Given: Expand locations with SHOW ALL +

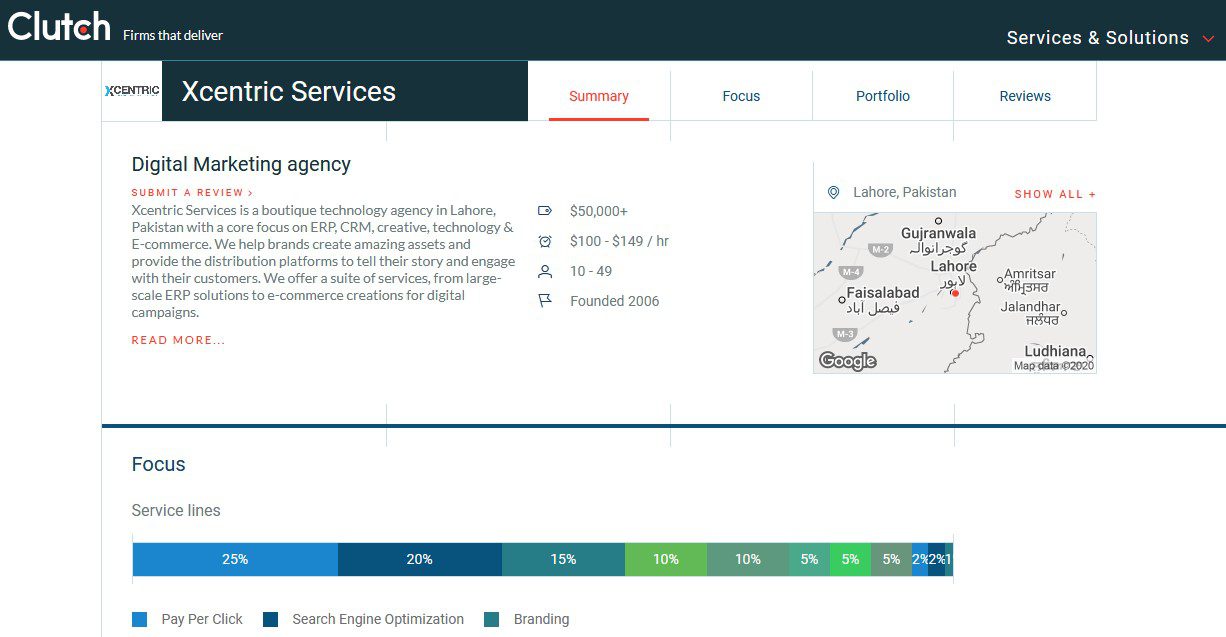Looking at the screenshot, I should pos(1055,194).
